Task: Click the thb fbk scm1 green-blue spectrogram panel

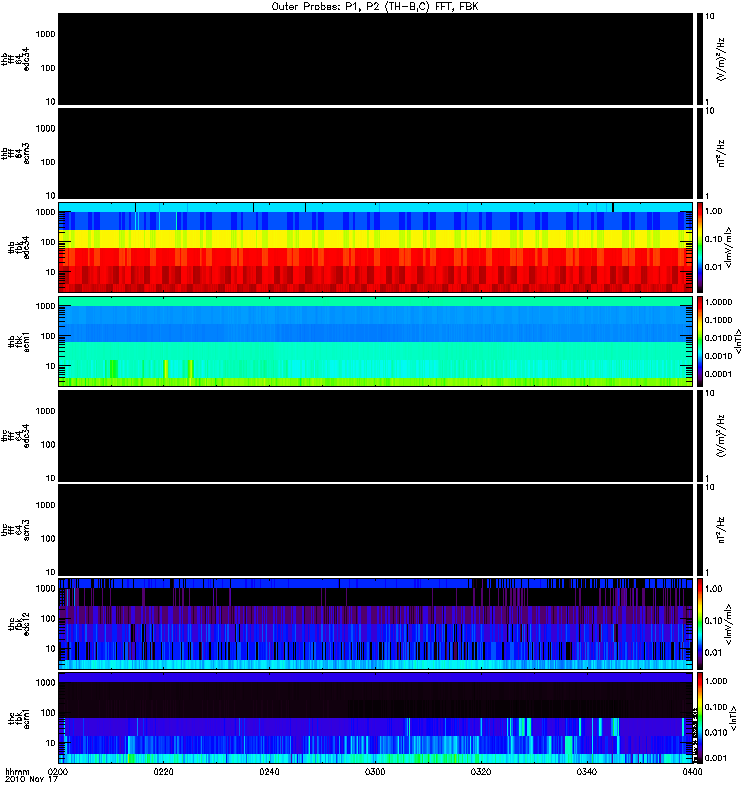Action: (376, 341)
